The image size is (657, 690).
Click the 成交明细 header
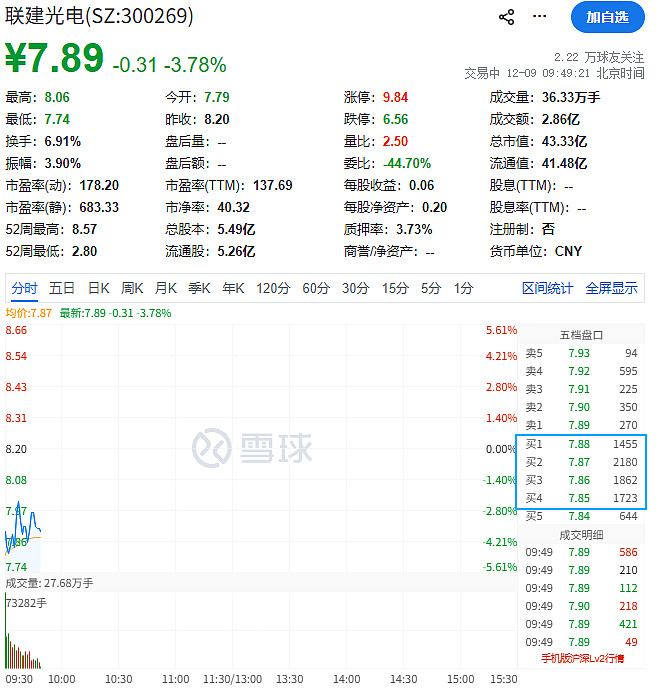pyautogui.click(x=581, y=535)
